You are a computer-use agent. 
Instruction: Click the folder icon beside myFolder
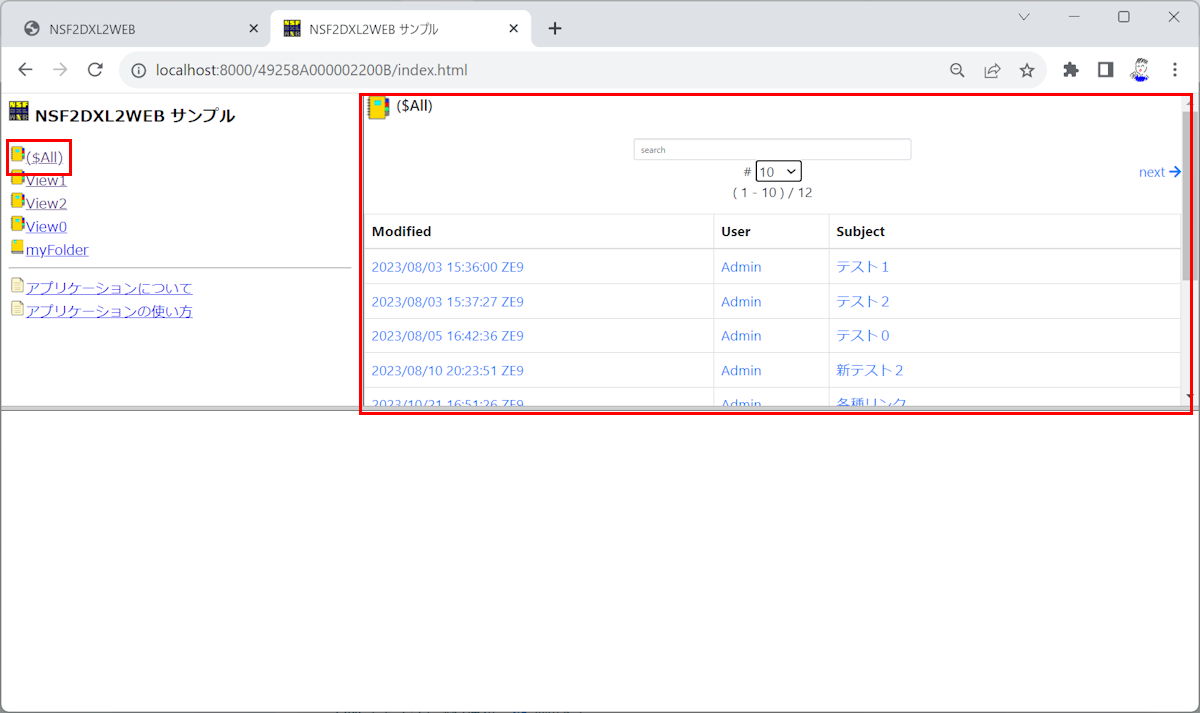coord(17,247)
